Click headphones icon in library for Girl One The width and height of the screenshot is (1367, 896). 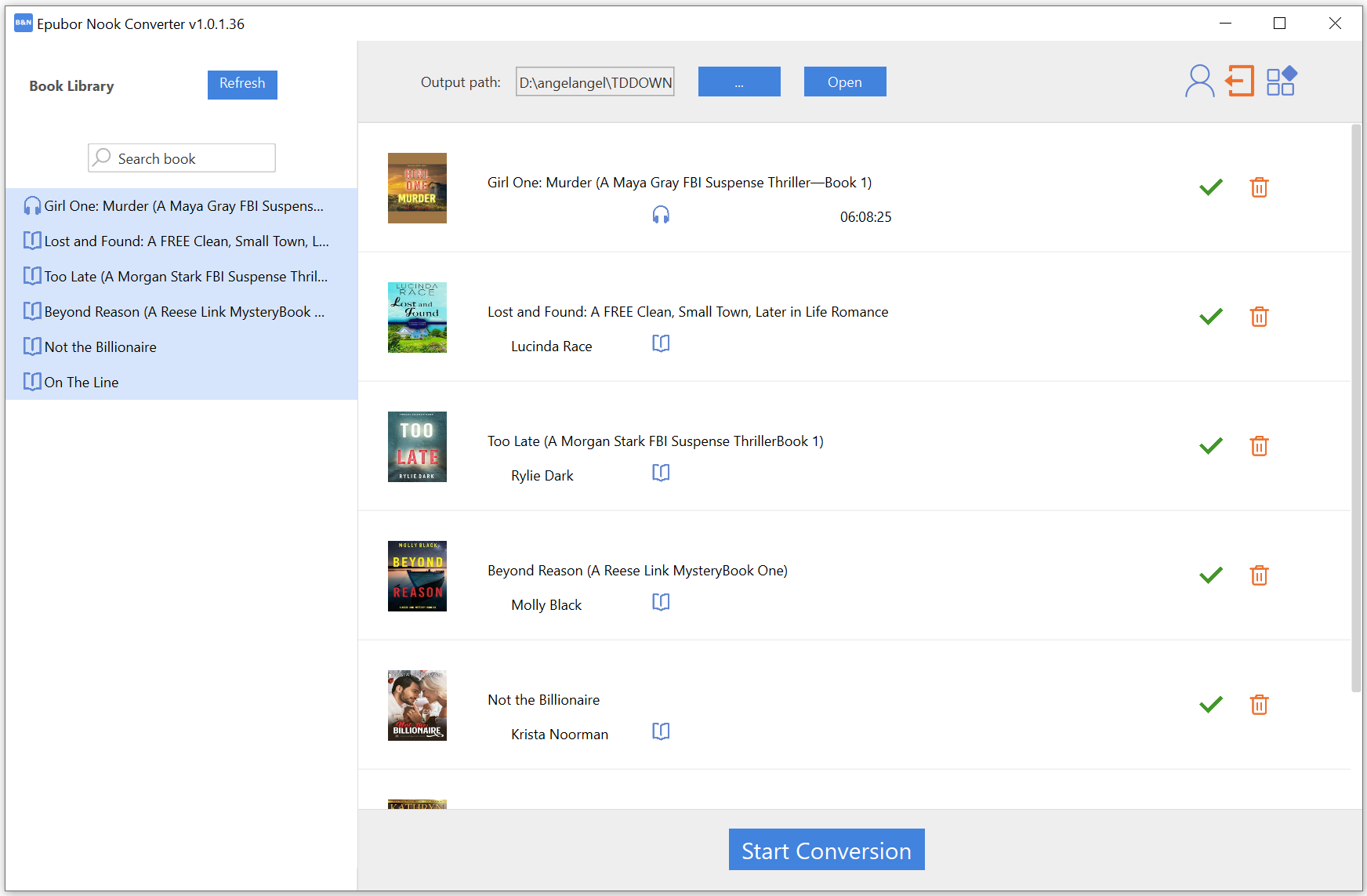32,205
